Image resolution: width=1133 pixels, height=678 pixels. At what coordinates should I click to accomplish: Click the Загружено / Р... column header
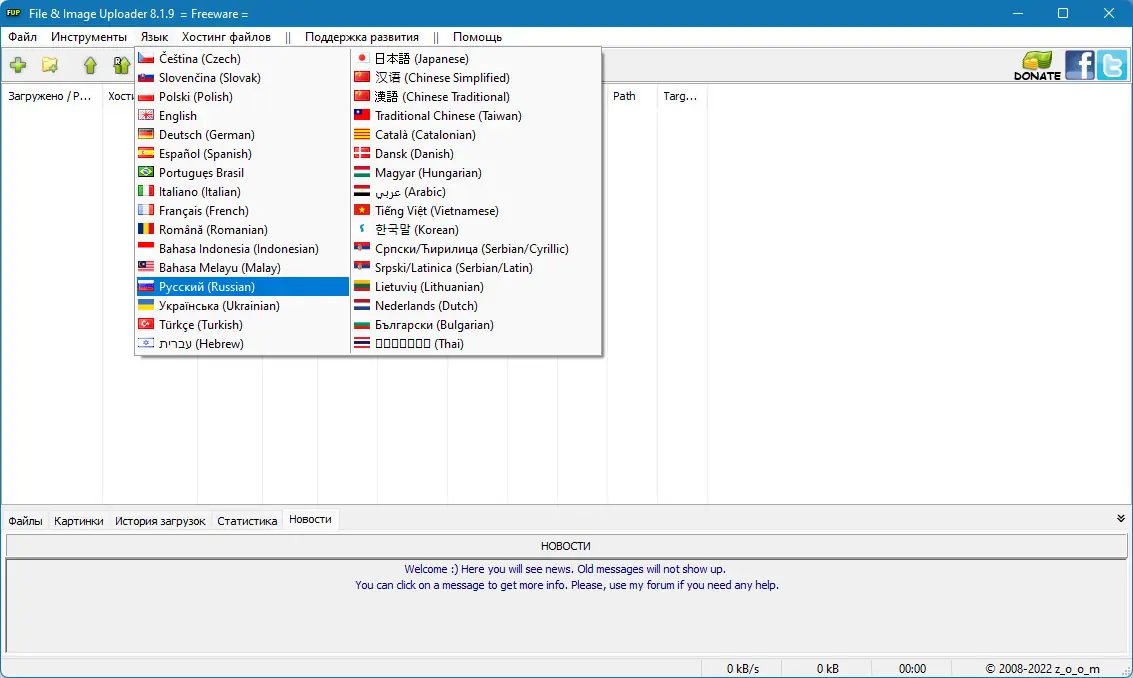pyautogui.click(x=51, y=96)
